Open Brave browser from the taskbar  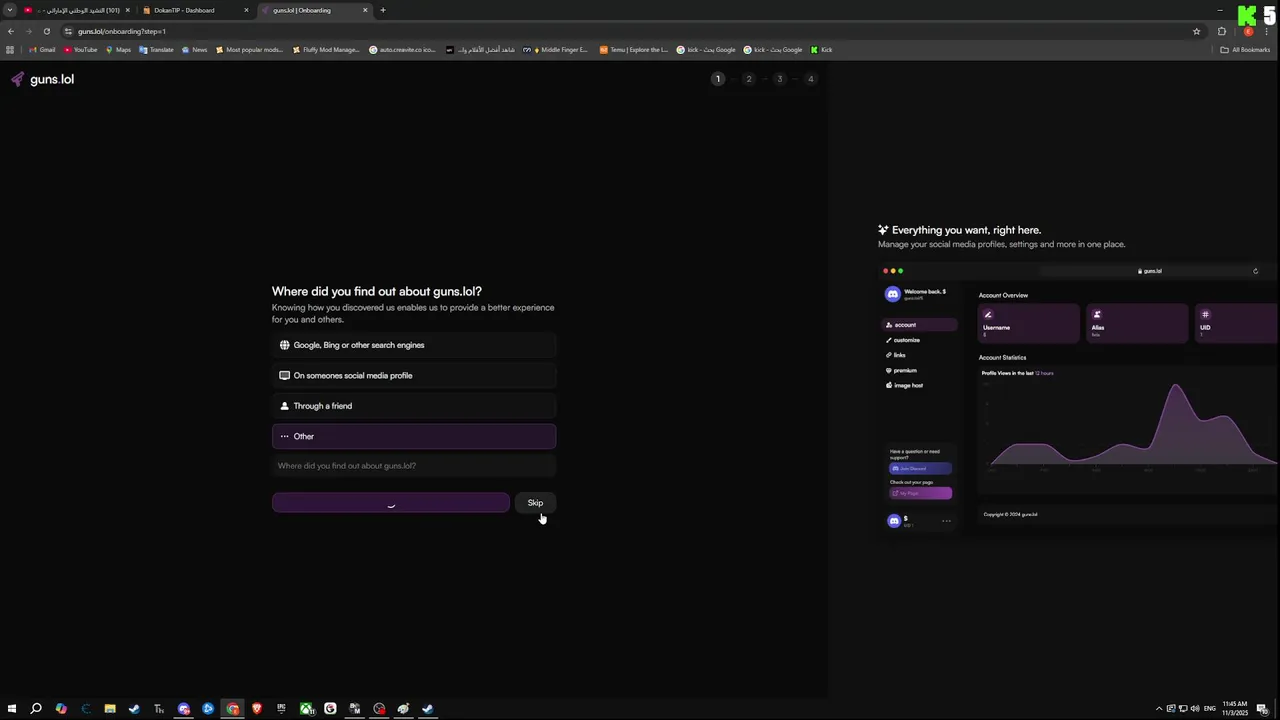coord(257,709)
